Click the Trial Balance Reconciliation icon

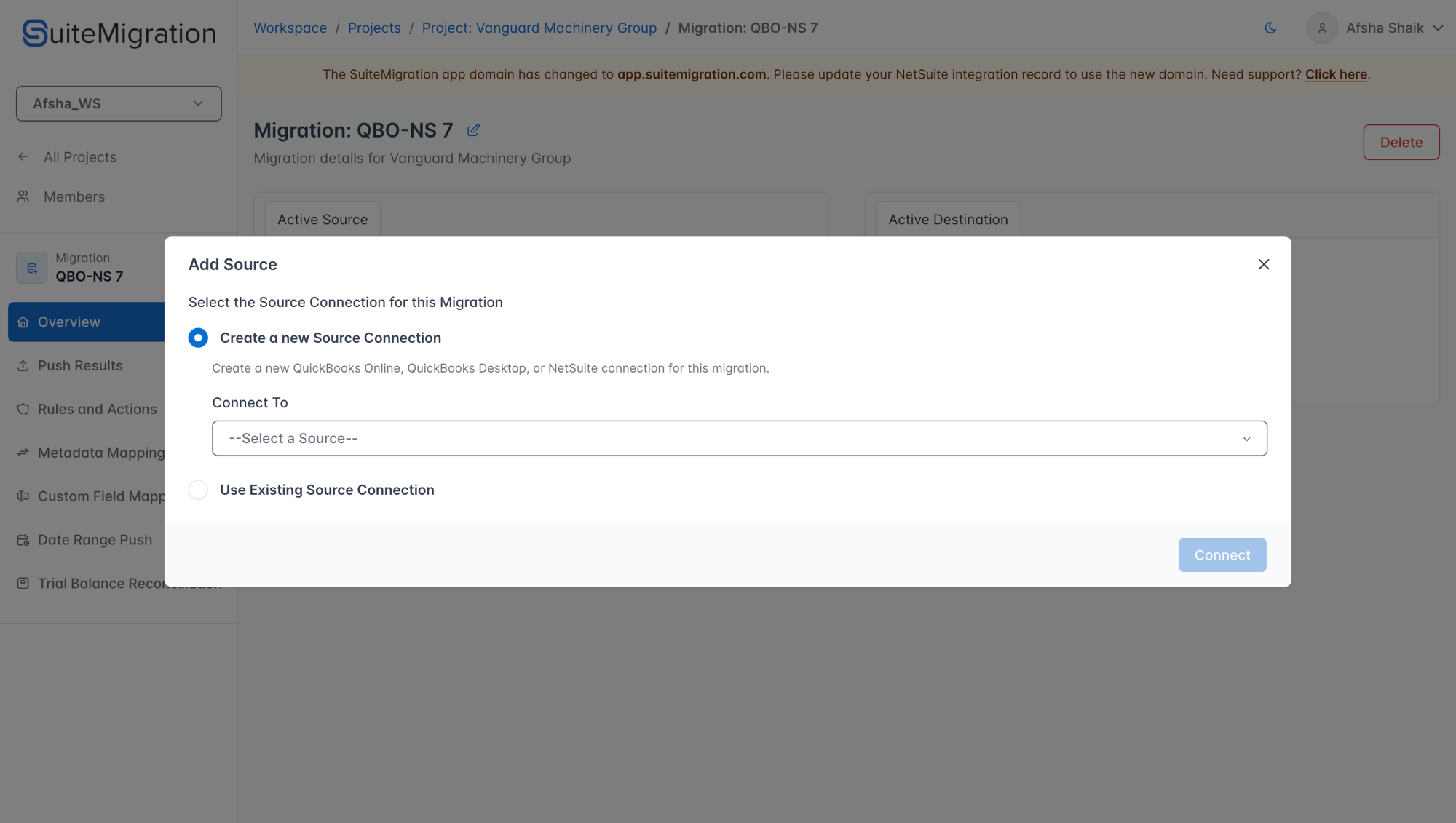pos(23,584)
